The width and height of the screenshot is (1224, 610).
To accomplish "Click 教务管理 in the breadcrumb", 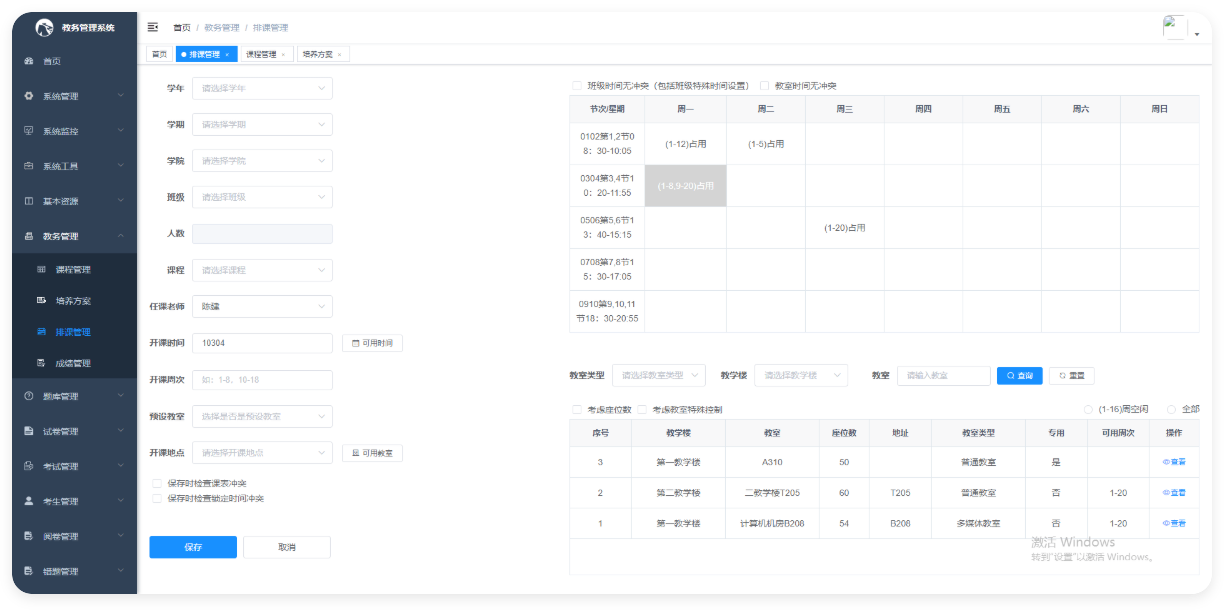I will click(x=221, y=28).
